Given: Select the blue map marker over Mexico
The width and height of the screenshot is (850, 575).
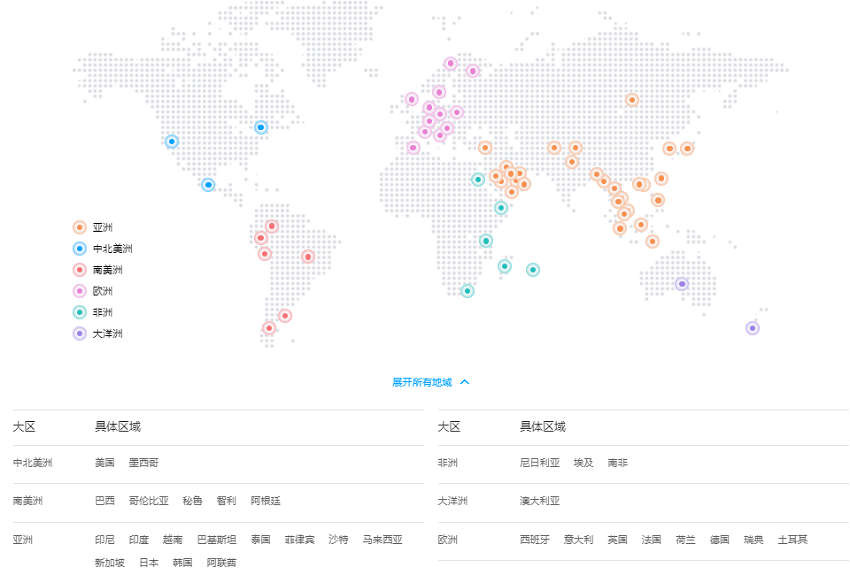Looking at the screenshot, I should pyautogui.click(x=208, y=185).
